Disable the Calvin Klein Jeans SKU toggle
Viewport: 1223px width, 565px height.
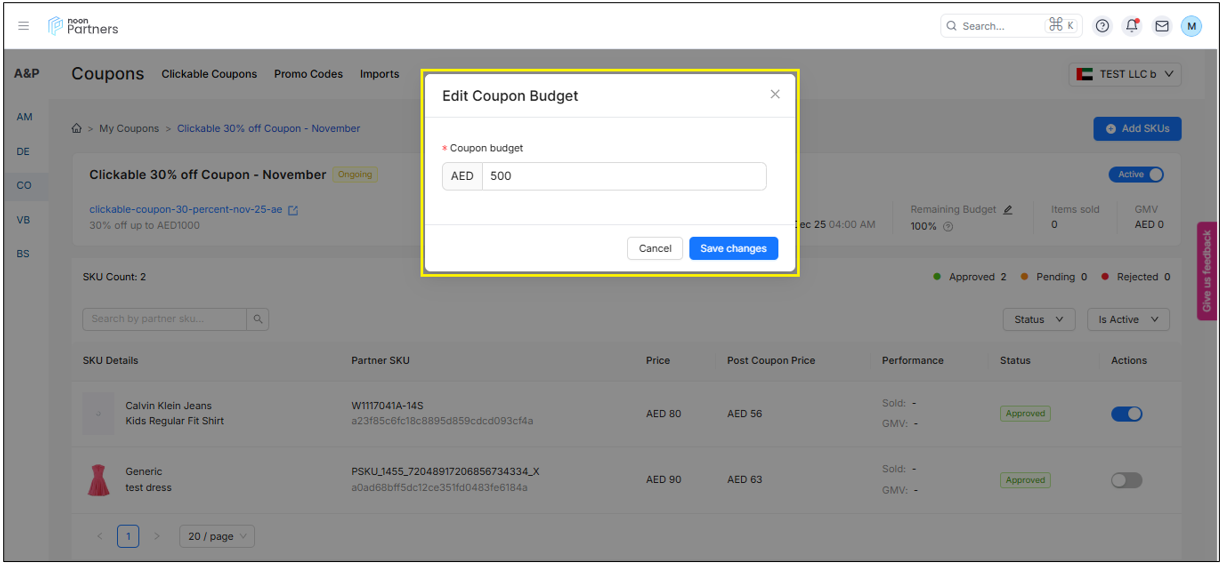[x=1126, y=414]
